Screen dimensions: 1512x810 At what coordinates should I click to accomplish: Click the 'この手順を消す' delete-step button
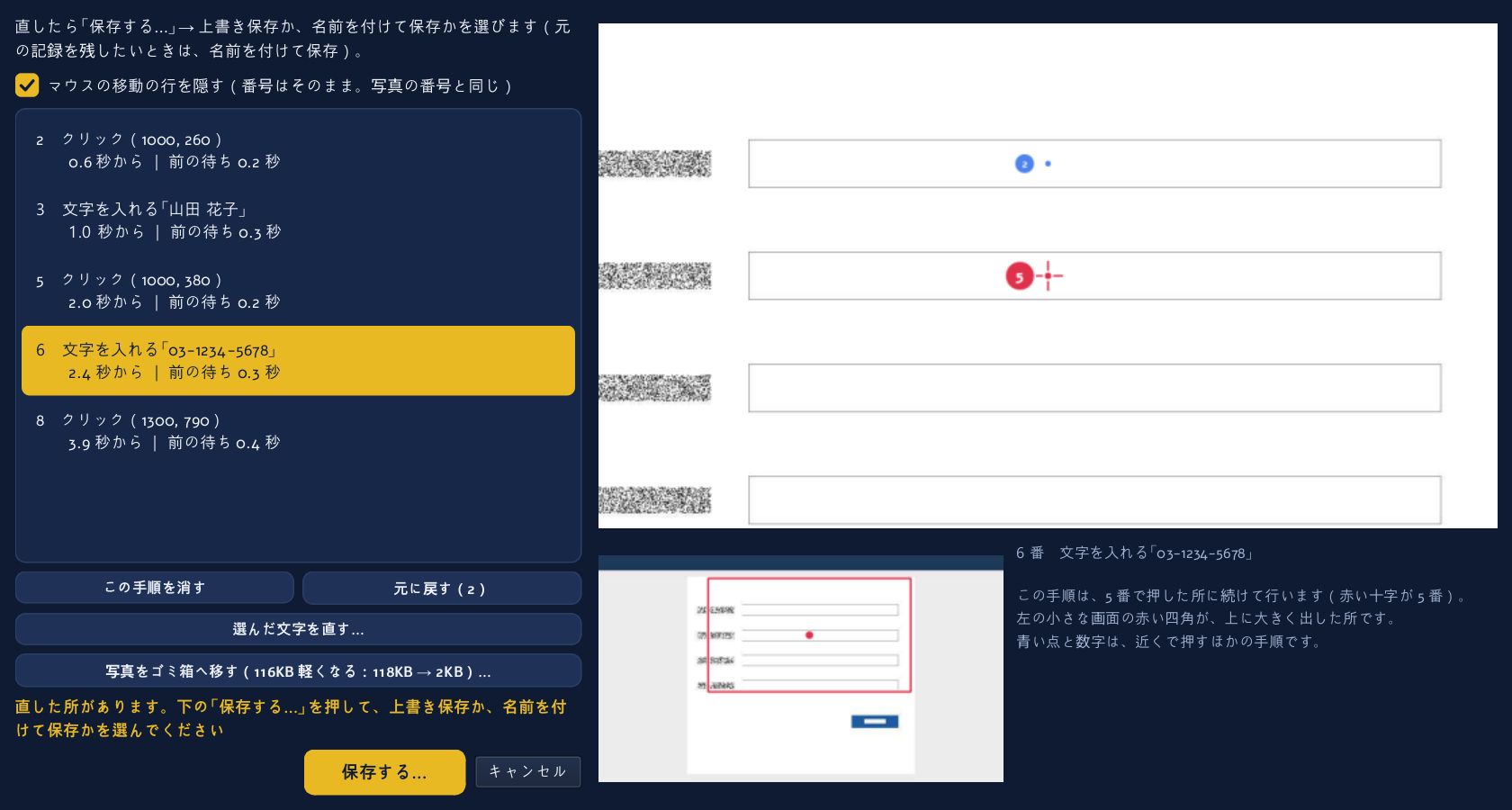(x=155, y=588)
